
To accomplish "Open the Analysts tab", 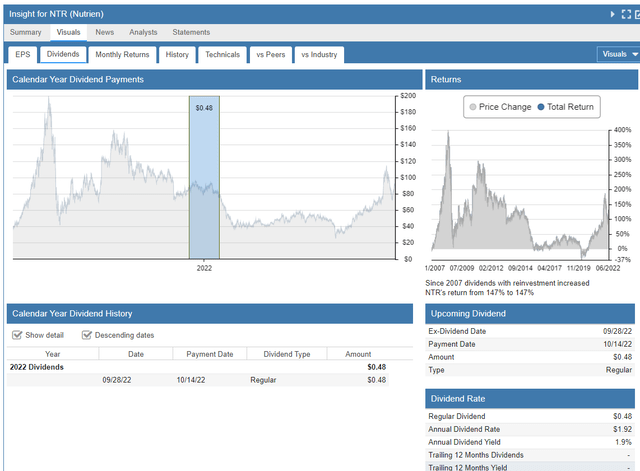I will tap(143, 32).
